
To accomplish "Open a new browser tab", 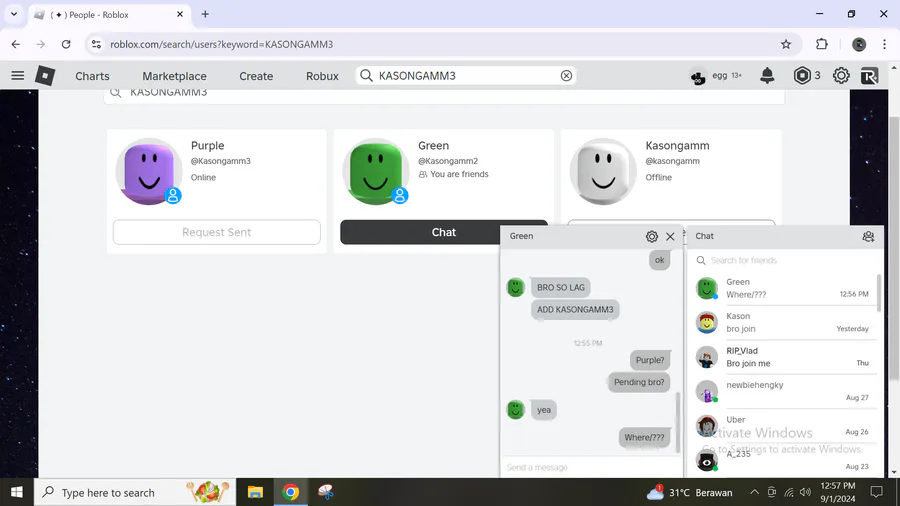I will tap(205, 14).
